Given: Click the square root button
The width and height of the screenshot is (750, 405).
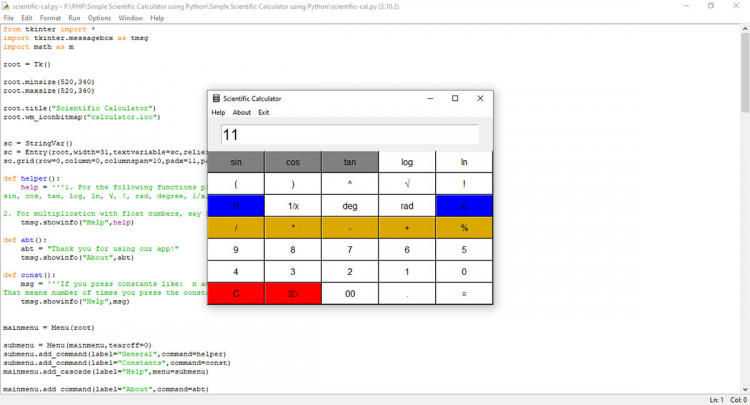Looking at the screenshot, I should pyautogui.click(x=407, y=184).
